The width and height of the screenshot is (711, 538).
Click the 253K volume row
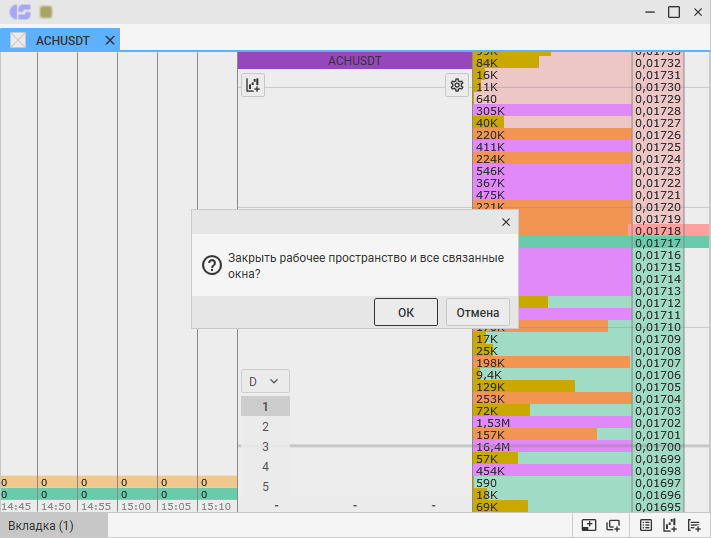coord(552,399)
